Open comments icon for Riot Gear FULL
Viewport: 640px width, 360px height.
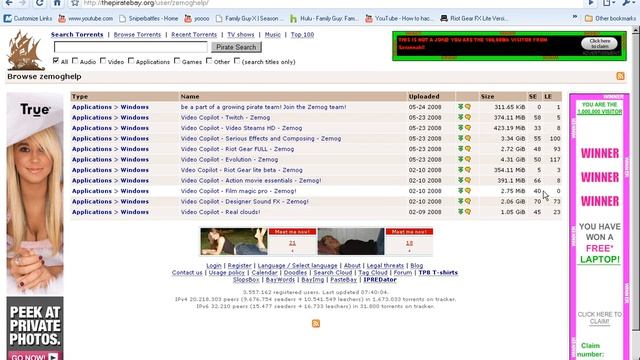[468, 149]
